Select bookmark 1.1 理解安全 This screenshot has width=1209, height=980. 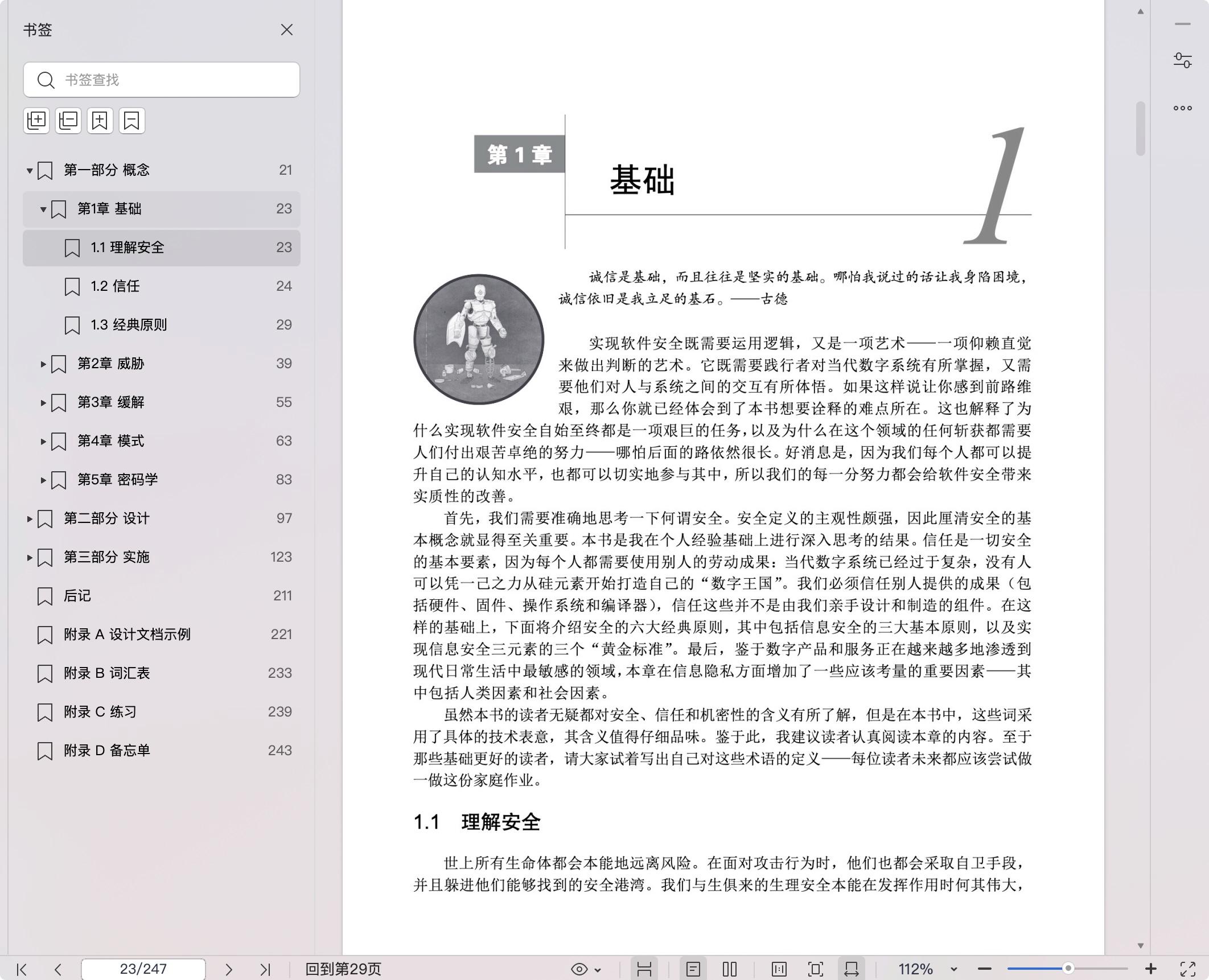162,248
